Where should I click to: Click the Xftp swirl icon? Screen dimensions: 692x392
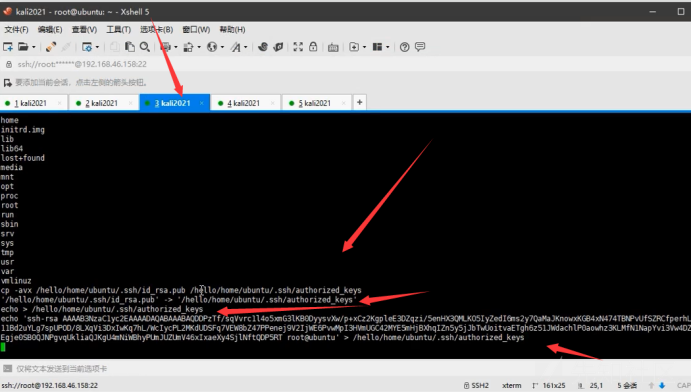pyautogui.click(x=263, y=47)
